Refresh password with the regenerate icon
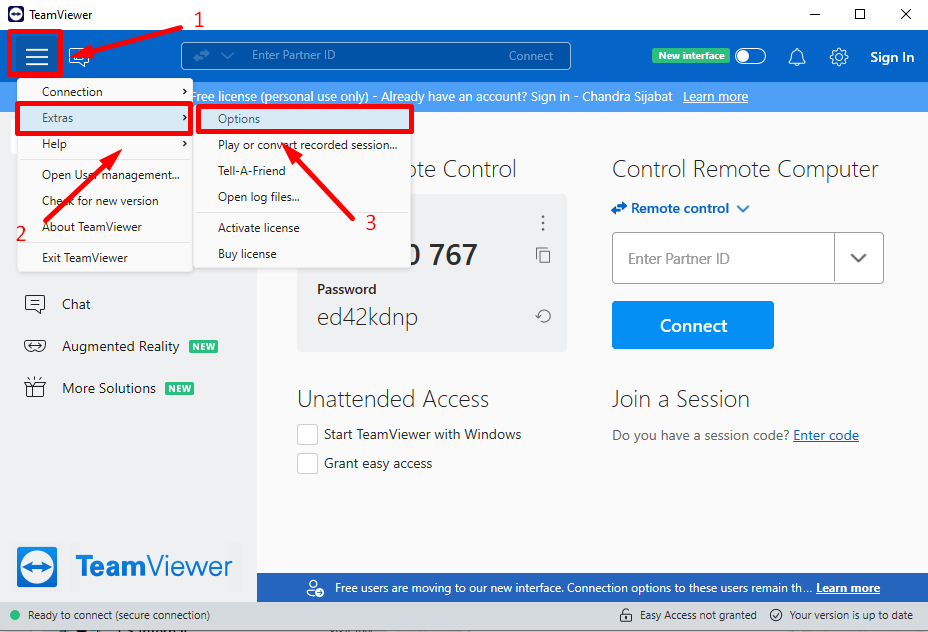928x632 pixels. click(543, 317)
